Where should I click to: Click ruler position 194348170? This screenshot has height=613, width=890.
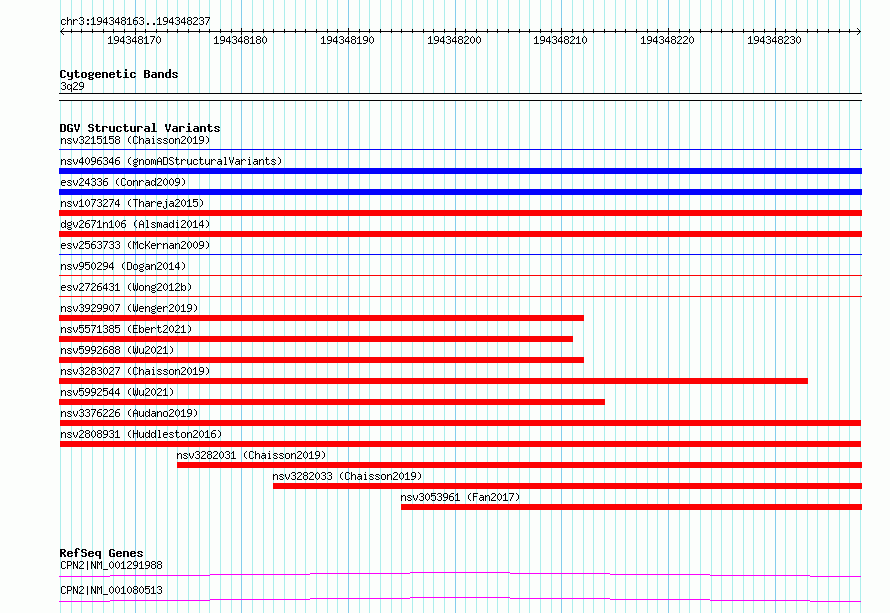pyautogui.click(x=135, y=40)
